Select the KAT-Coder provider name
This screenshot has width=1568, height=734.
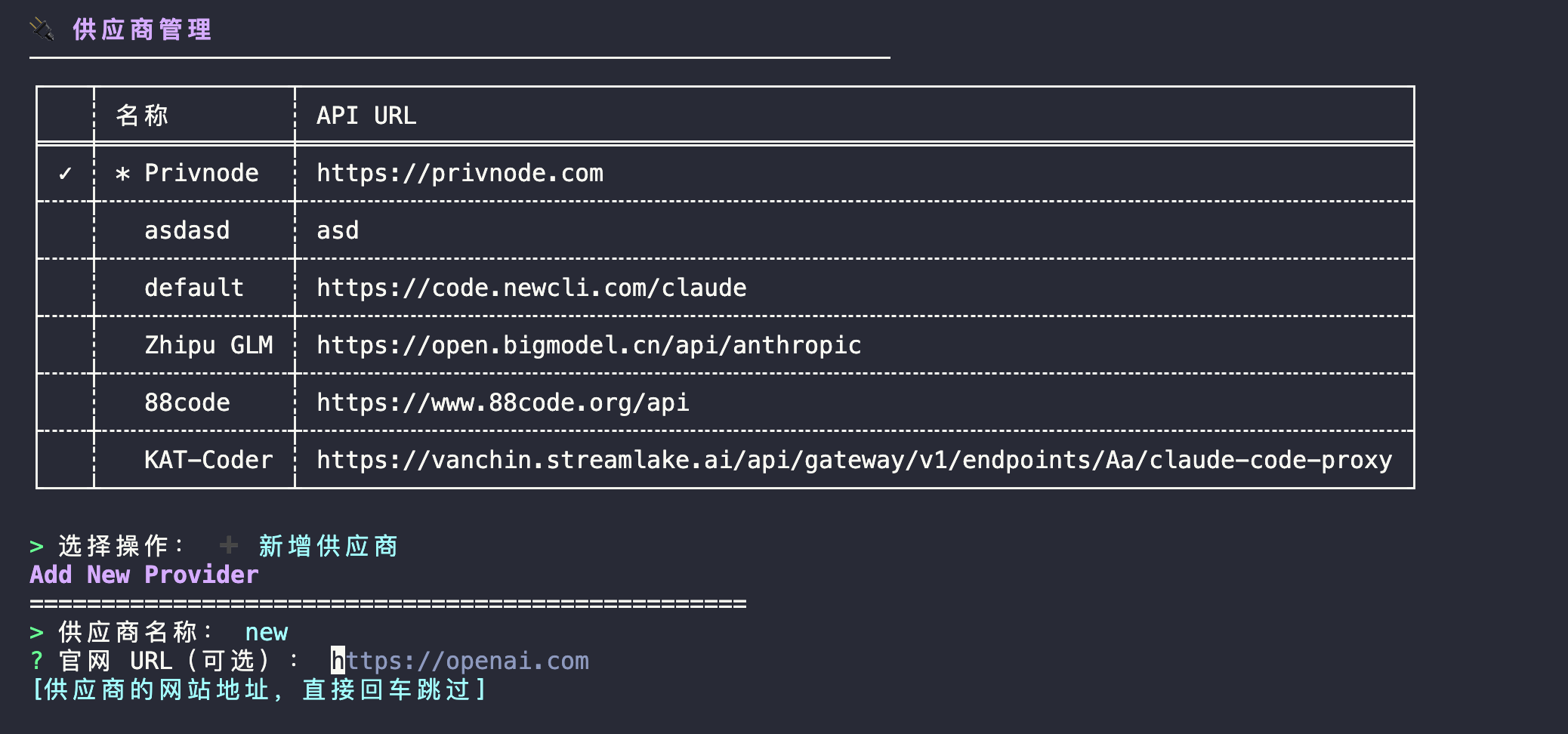click(x=208, y=460)
